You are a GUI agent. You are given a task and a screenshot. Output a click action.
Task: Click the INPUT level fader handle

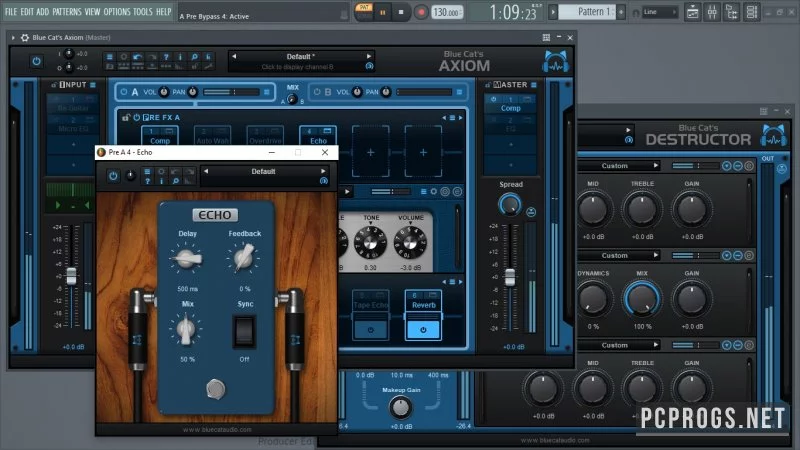click(x=71, y=276)
